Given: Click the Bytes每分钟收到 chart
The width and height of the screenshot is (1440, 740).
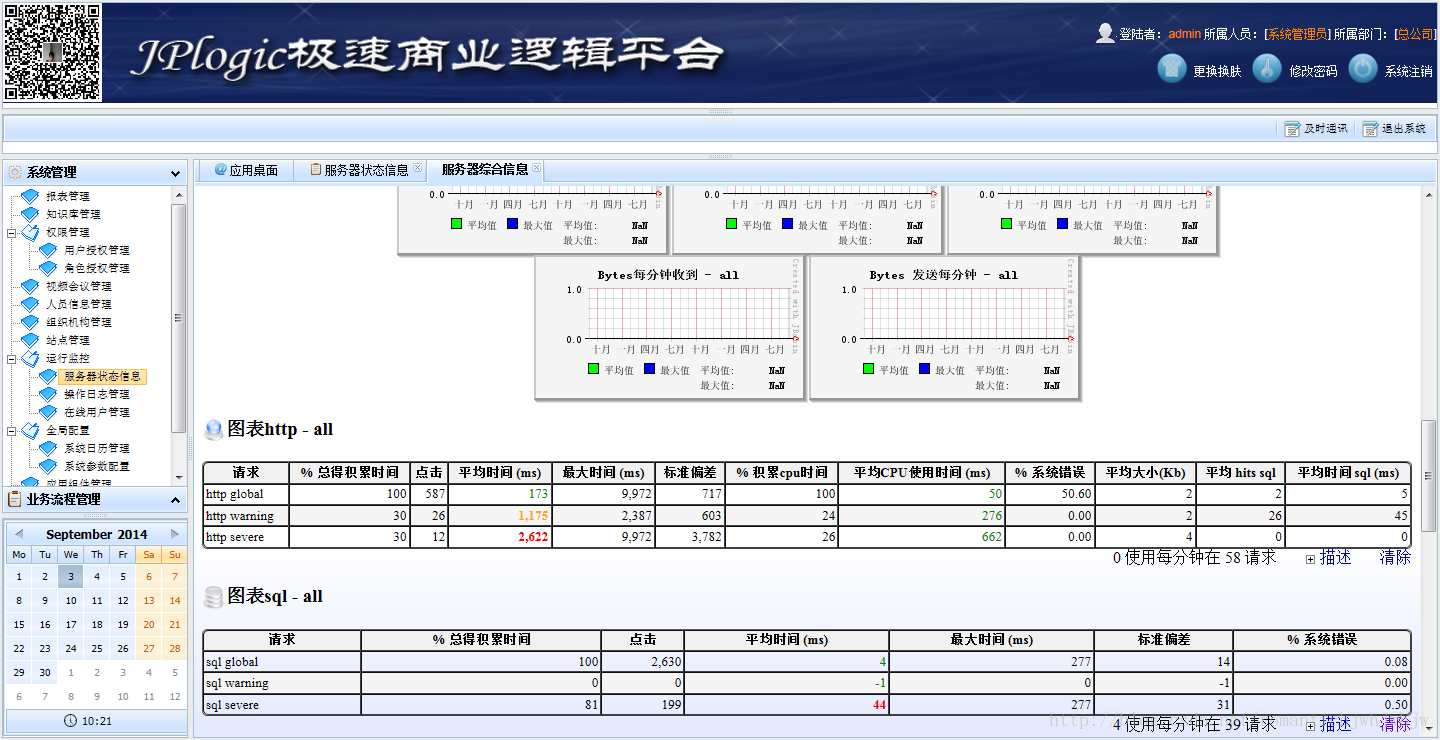Looking at the screenshot, I should pyautogui.click(x=669, y=328).
